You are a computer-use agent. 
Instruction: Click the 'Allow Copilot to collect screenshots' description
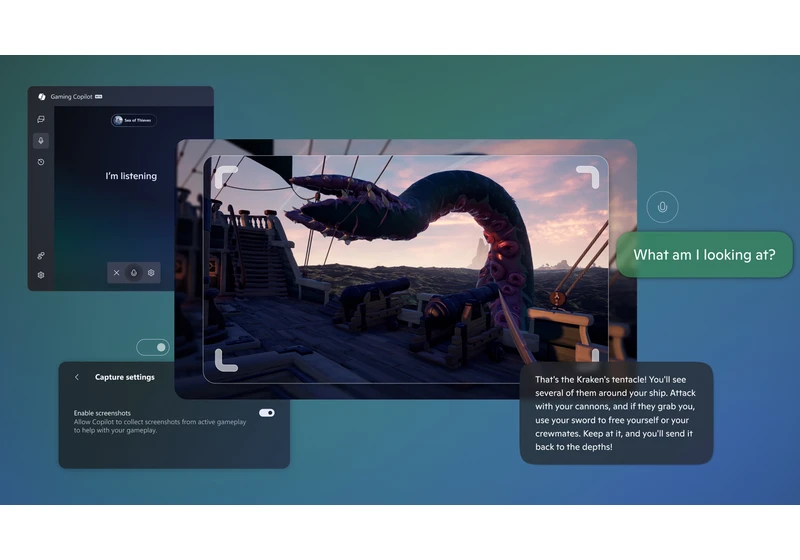coord(160,426)
